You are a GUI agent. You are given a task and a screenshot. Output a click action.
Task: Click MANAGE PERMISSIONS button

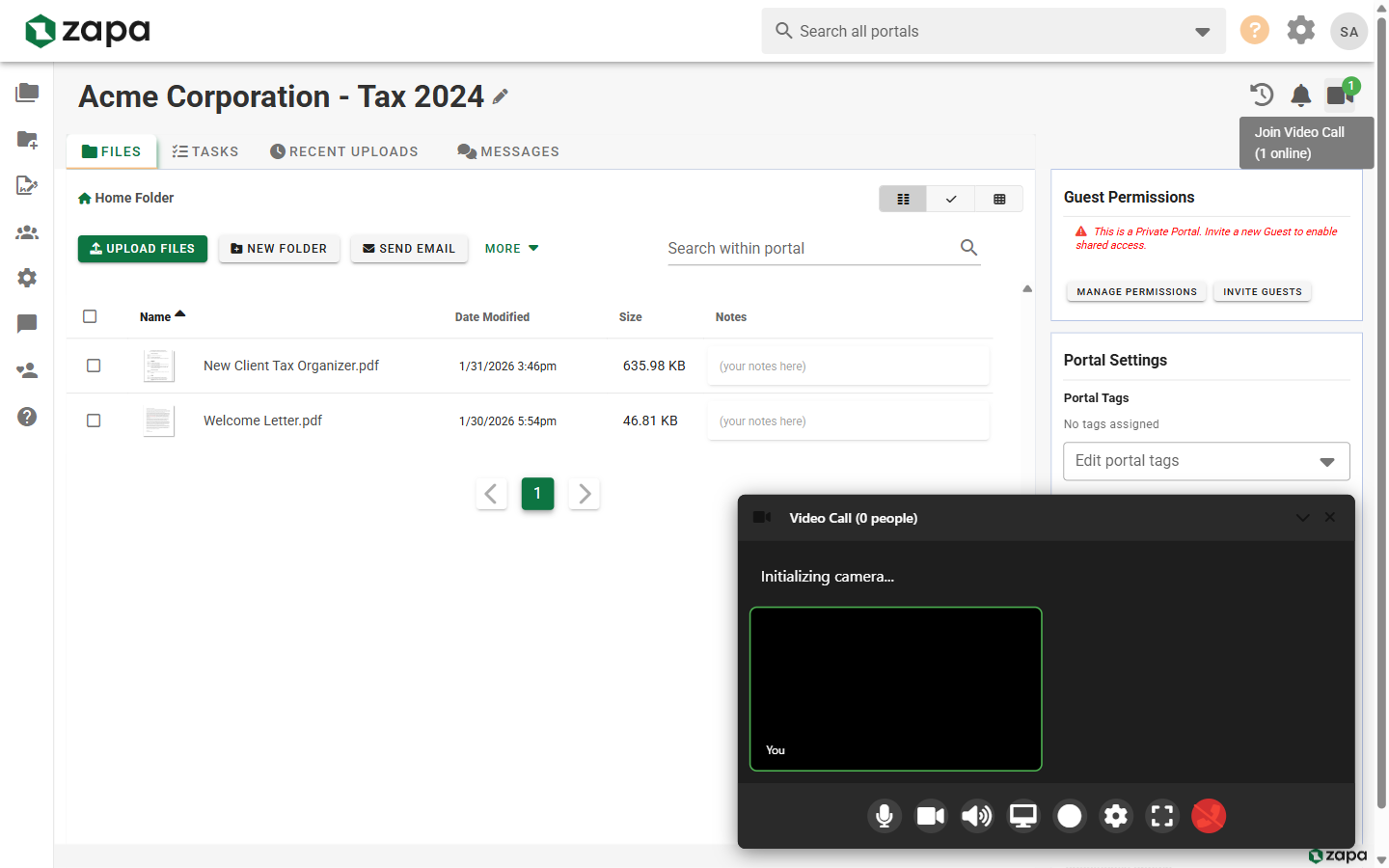(1136, 291)
